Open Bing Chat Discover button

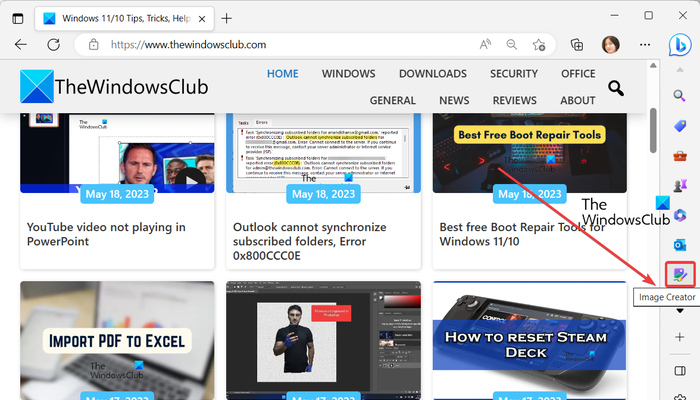[x=680, y=45]
